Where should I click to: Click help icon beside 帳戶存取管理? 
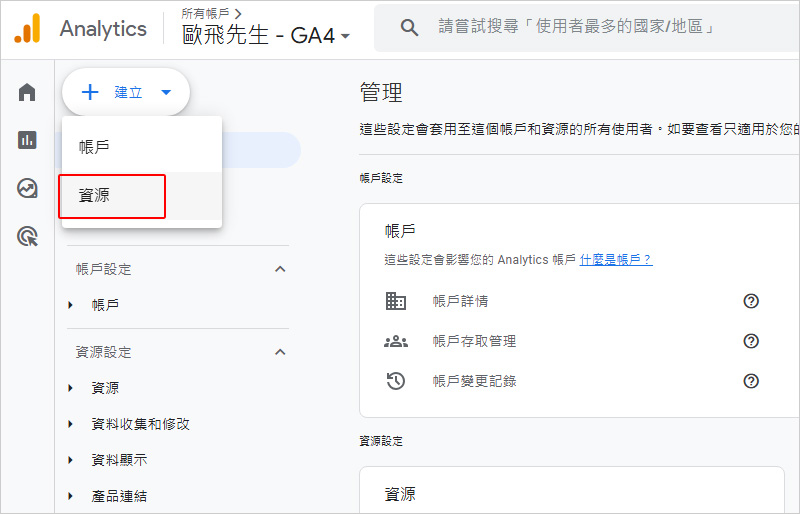[x=751, y=341]
